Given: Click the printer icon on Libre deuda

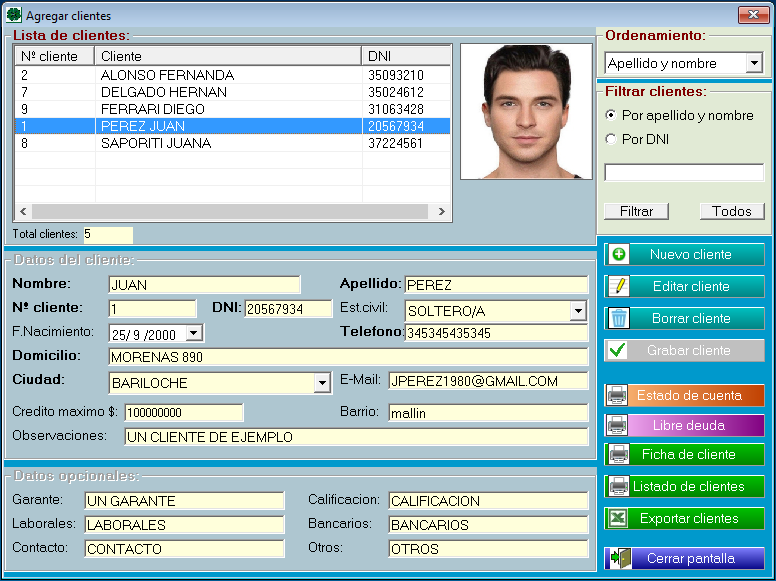Looking at the screenshot, I should pos(618,425).
